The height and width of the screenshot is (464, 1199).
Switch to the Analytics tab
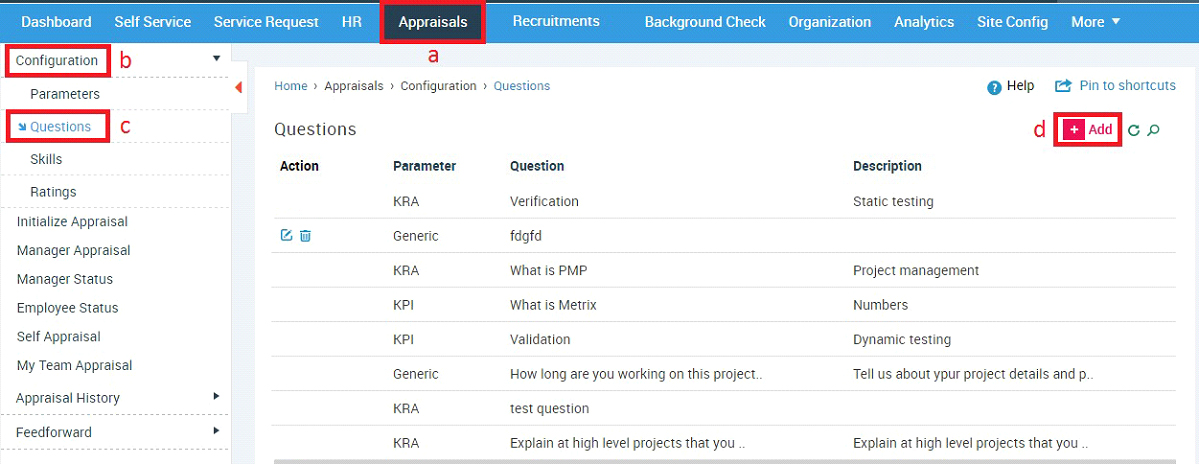(x=924, y=22)
